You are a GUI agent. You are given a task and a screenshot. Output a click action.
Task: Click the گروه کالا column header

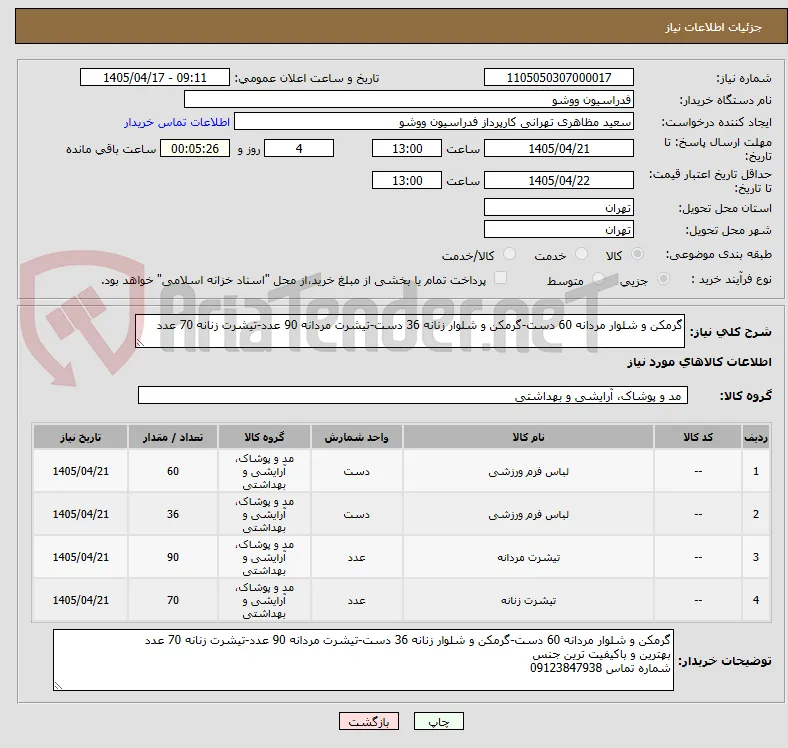click(x=264, y=437)
